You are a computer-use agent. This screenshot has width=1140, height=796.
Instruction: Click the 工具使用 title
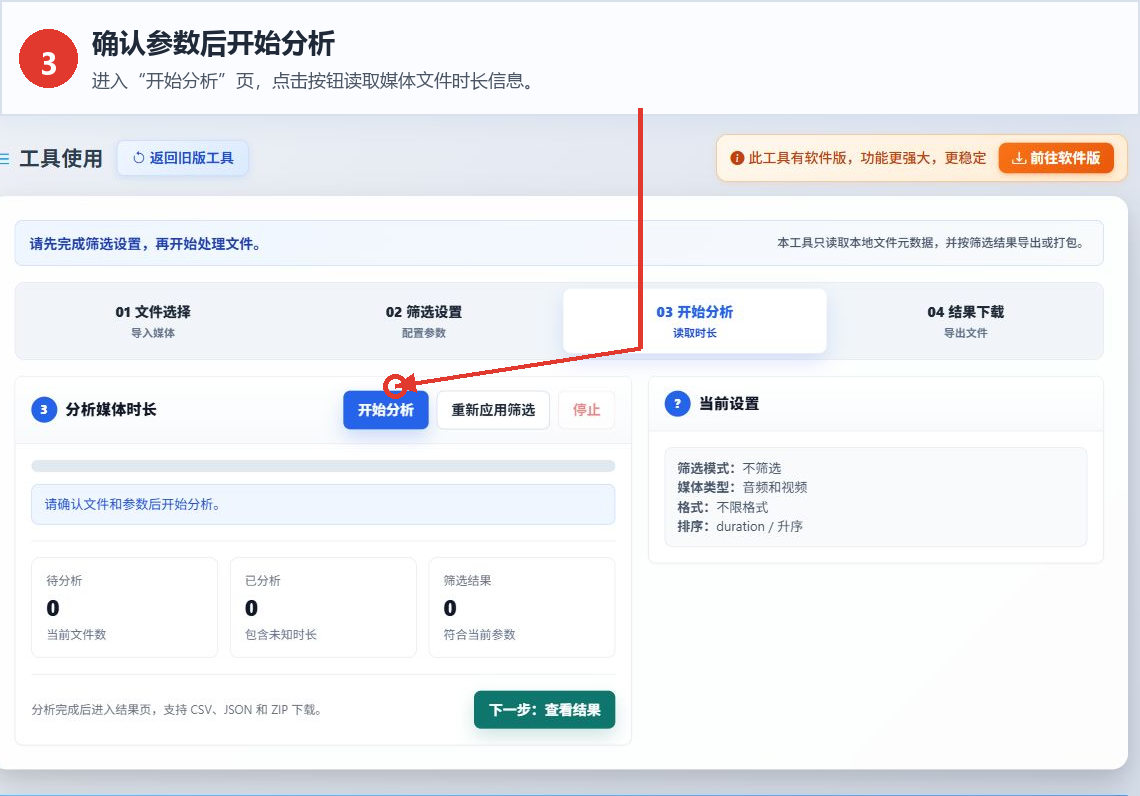coord(61,158)
